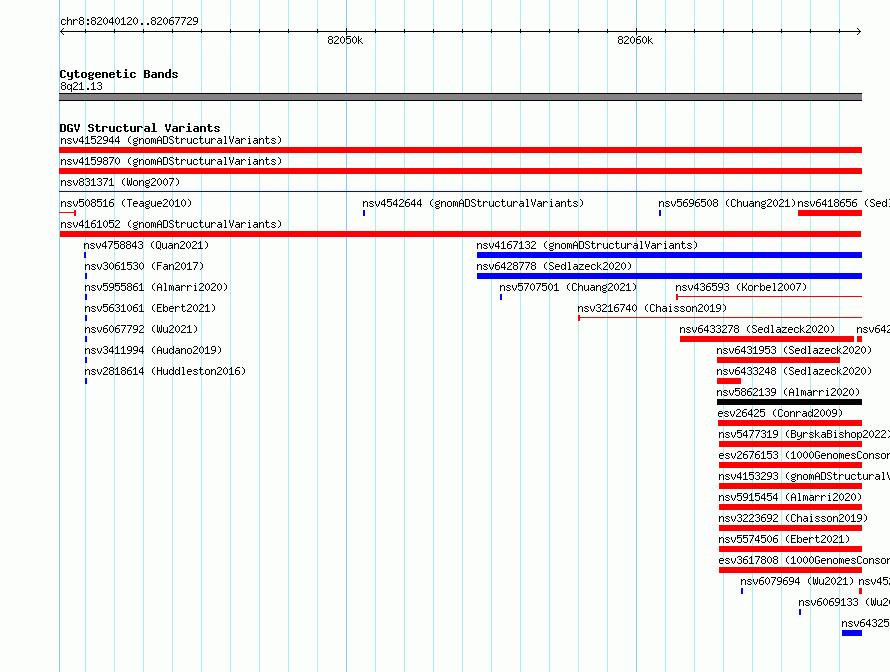Select nsv6079694 (Wu2021) label

pos(797,581)
